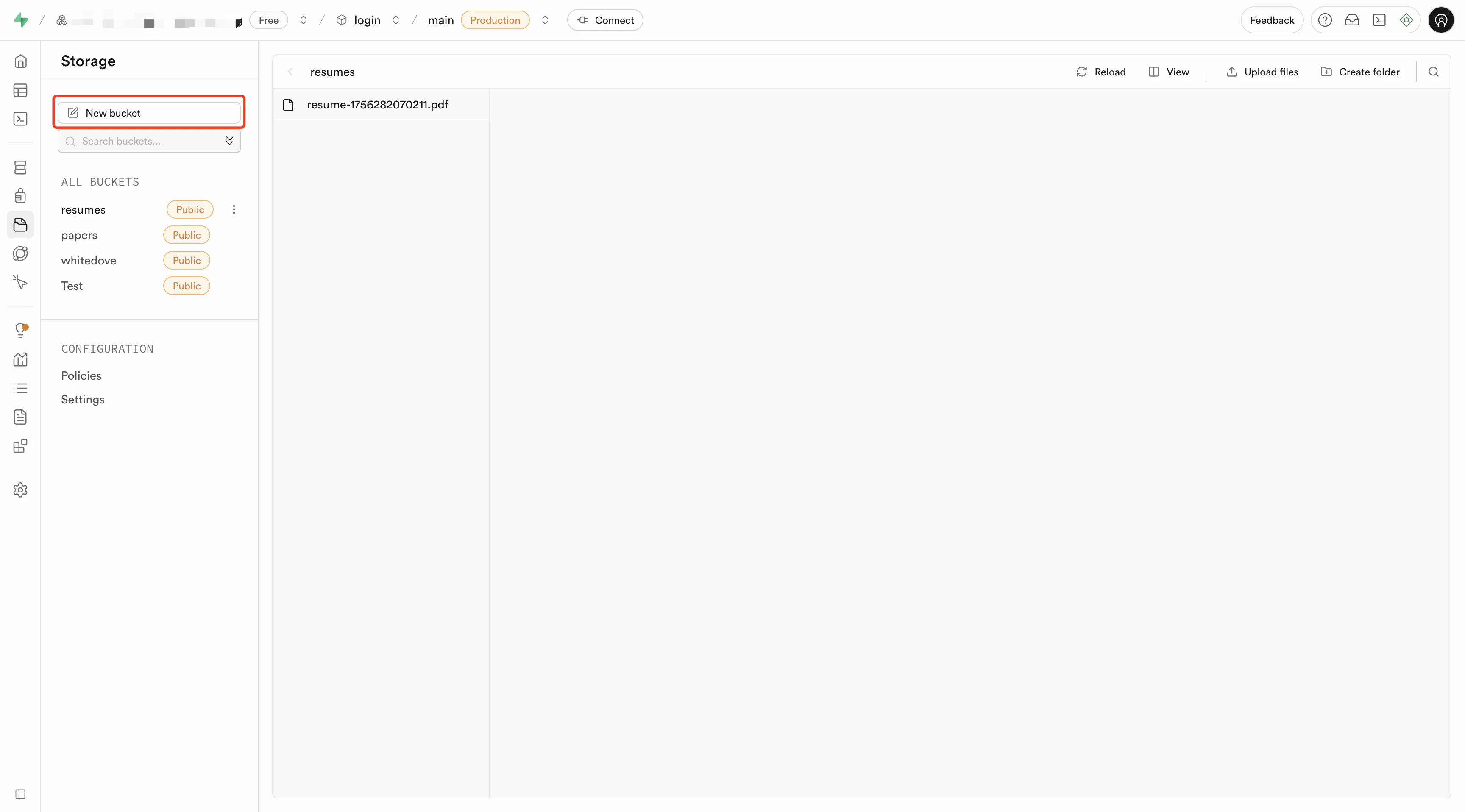
Task: Open the Database sidebar icon
Action: [x=20, y=167]
